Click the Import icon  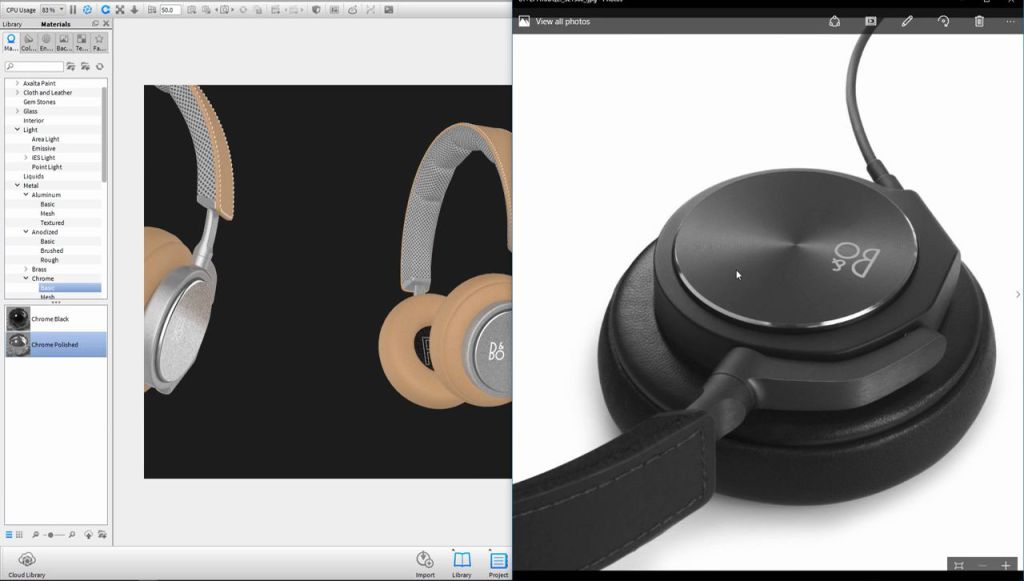tap(425, 560)
